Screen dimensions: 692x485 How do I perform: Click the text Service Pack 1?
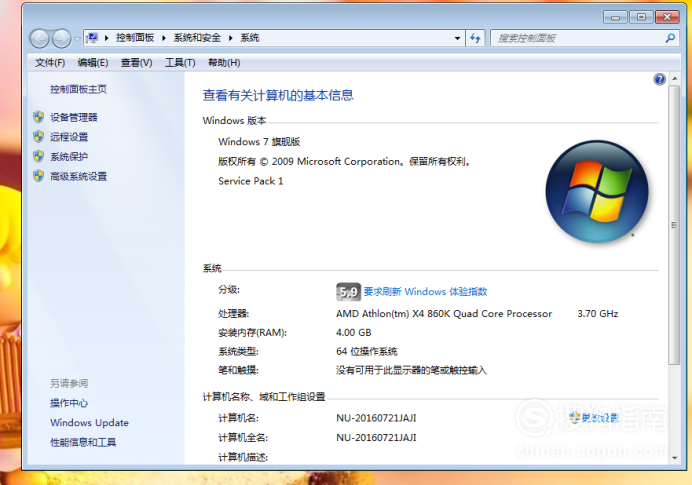251,181
